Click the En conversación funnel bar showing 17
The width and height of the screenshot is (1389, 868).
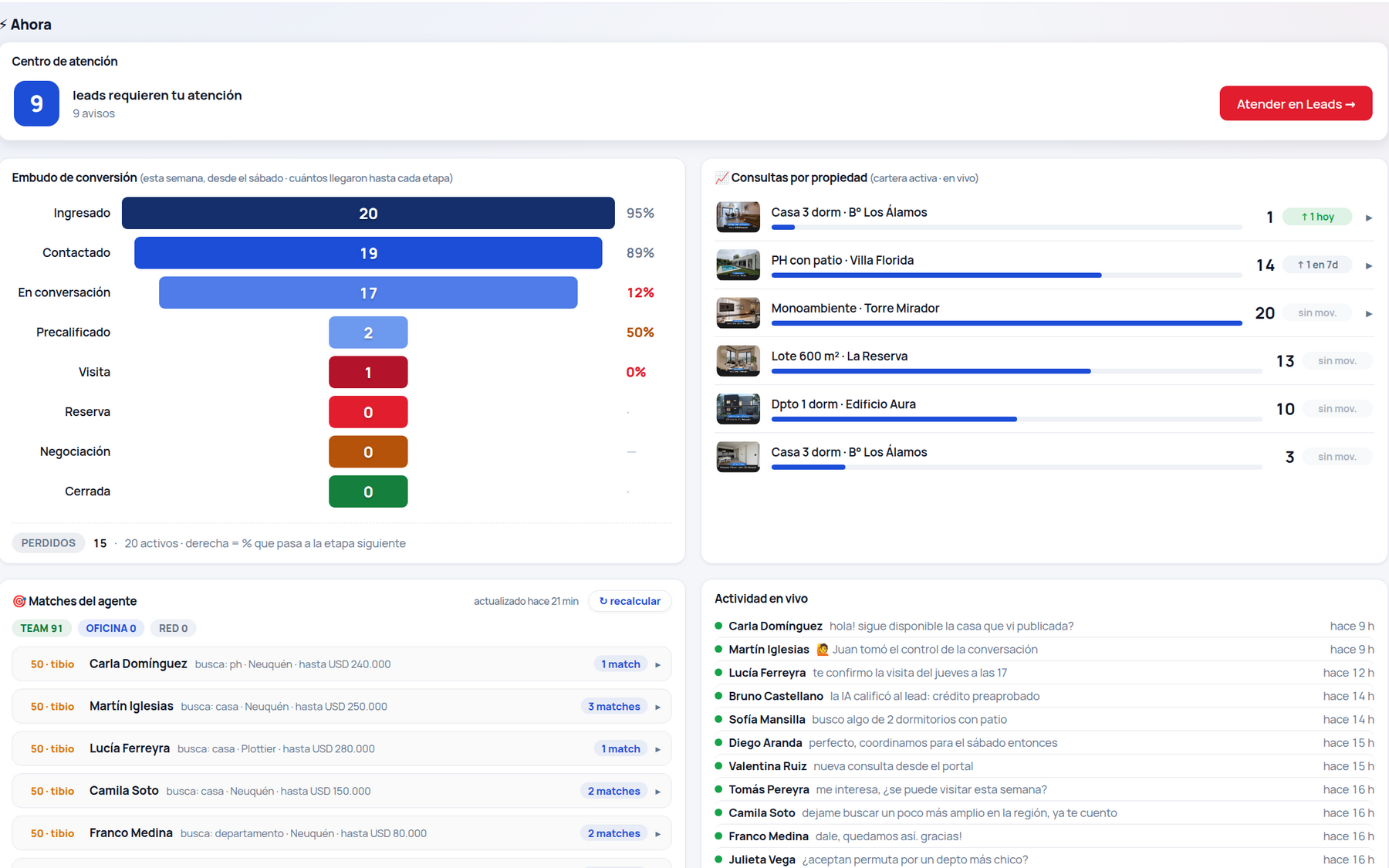tap(368, 292)
